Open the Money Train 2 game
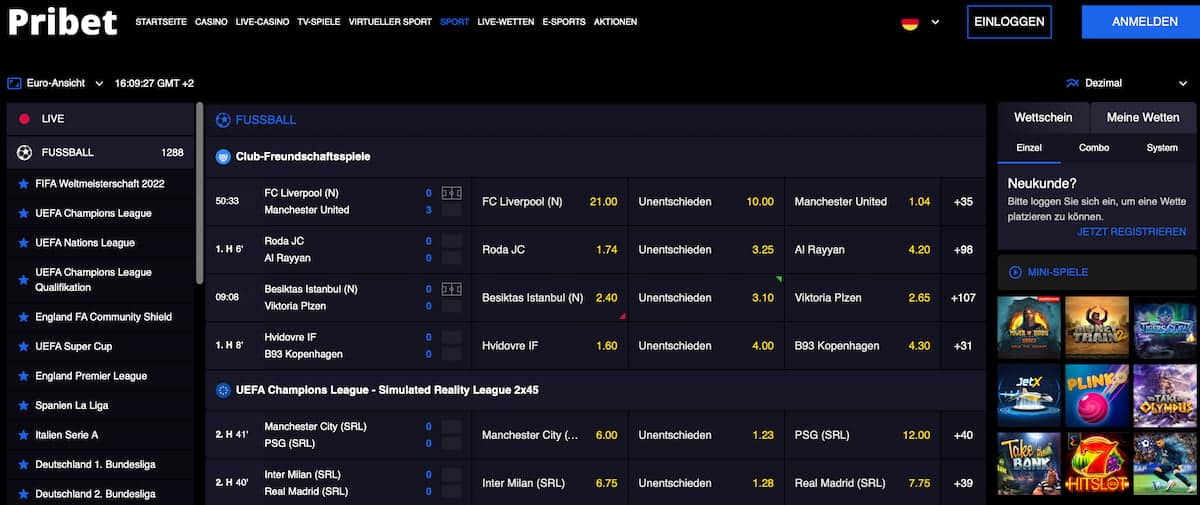The width and height of the screenshot is (1200, 505). [1096, 327]
